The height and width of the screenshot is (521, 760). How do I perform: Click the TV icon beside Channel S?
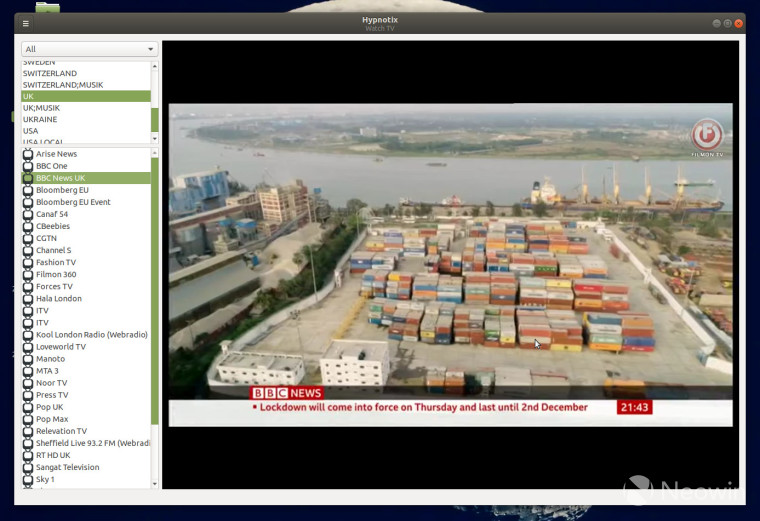click(28, 251)
